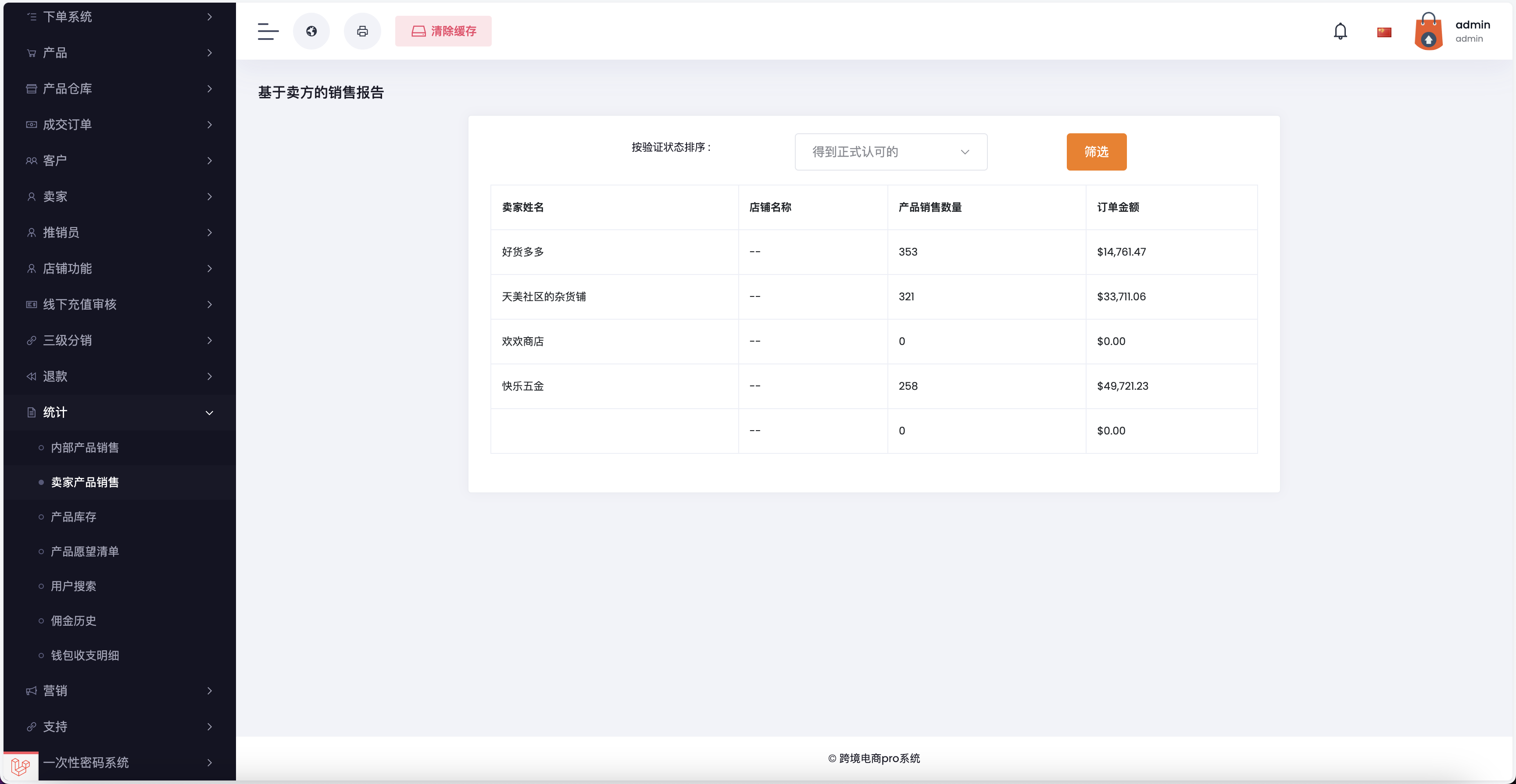Viewport: 1516px width, 784px height.
Task: Select the 卖家 sidebar icon
Action: [31, 196]
